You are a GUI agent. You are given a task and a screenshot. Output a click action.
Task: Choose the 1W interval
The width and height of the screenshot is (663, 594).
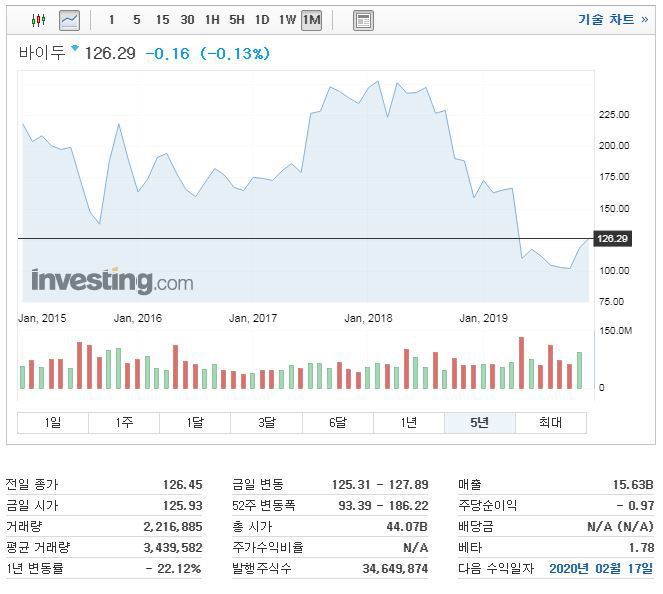287,19
